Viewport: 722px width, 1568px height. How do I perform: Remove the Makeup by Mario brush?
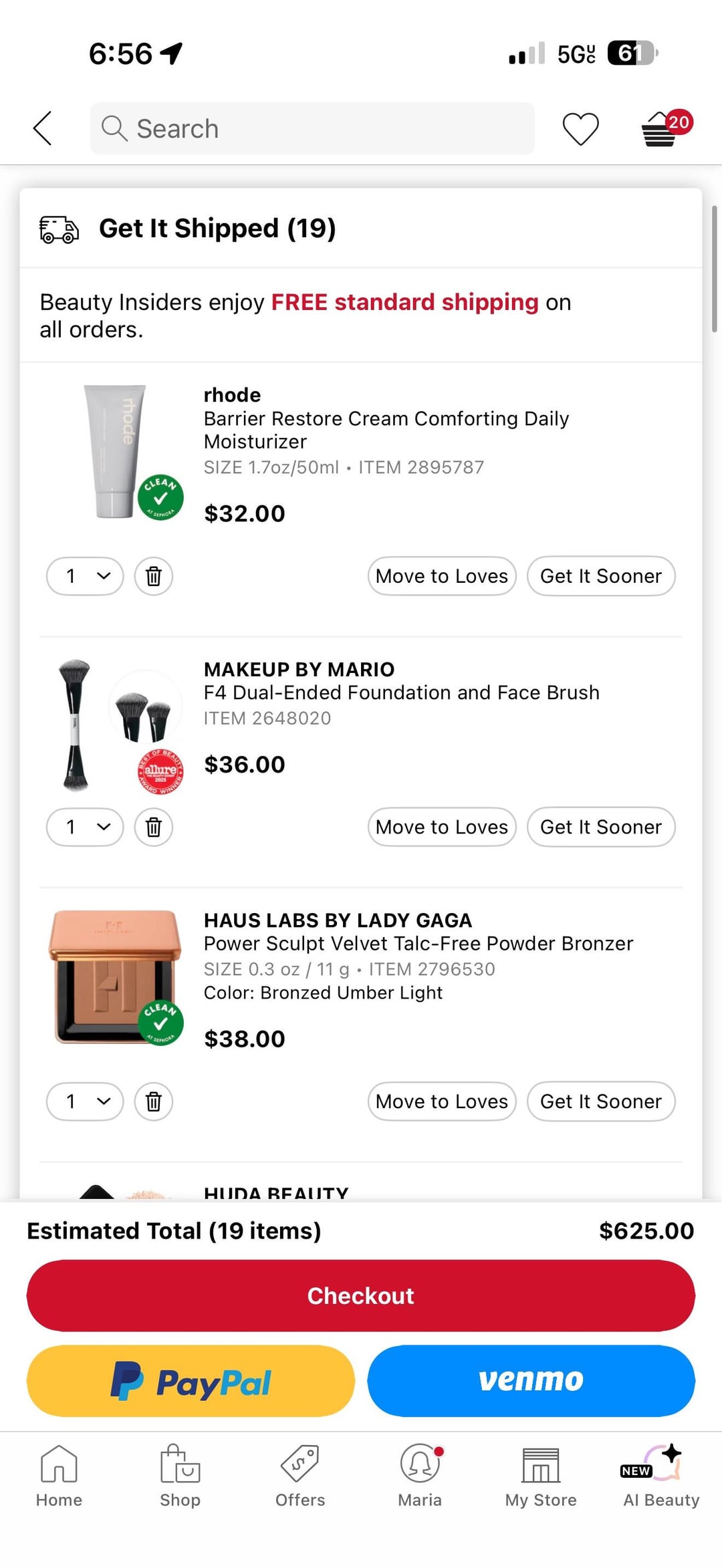pos(154,827)
